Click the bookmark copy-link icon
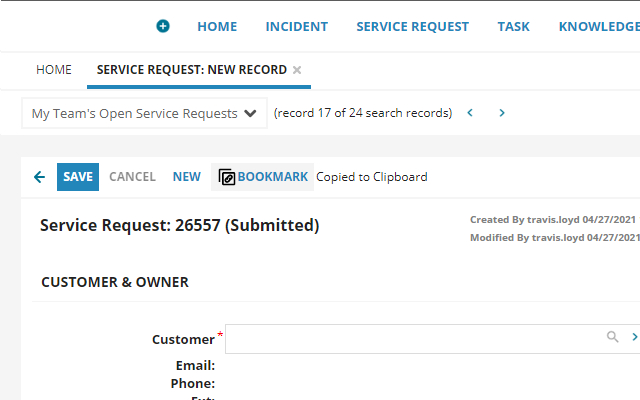 227,177
